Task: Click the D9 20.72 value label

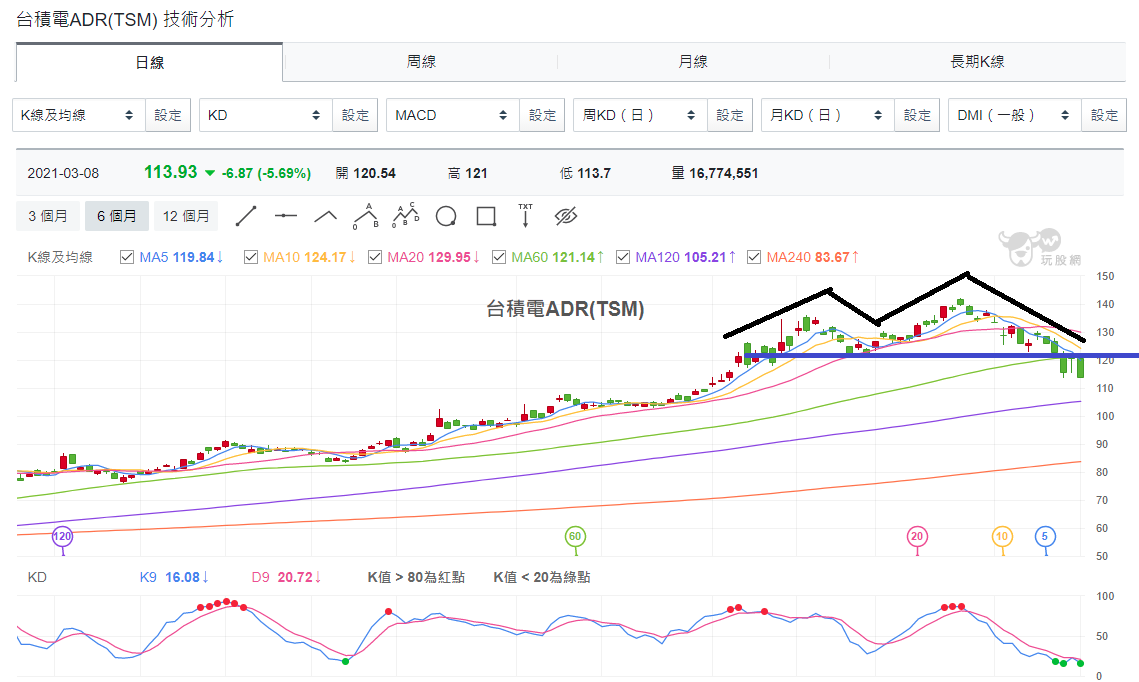Action: click(286, 577)
